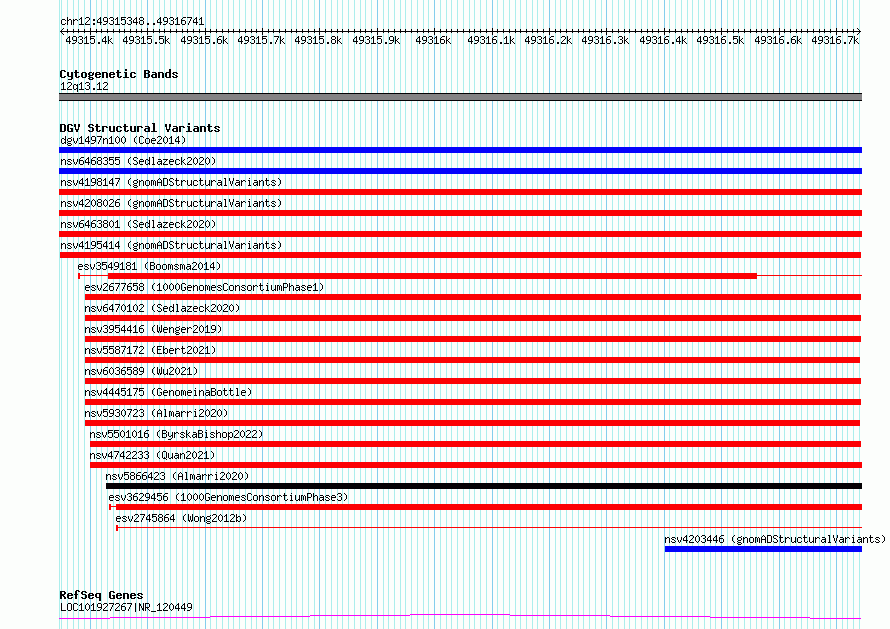Click the 49315.6k ruler tick label
890x629 pixels.
click(204, 40)
